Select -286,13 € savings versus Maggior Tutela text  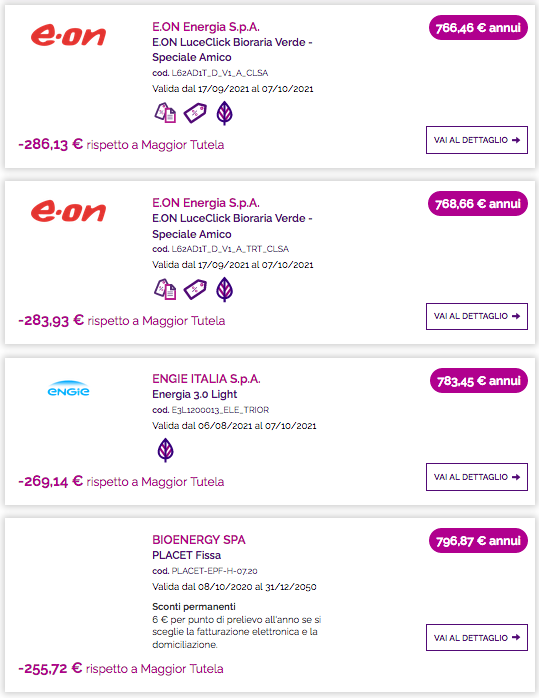[x=121, y=145]
